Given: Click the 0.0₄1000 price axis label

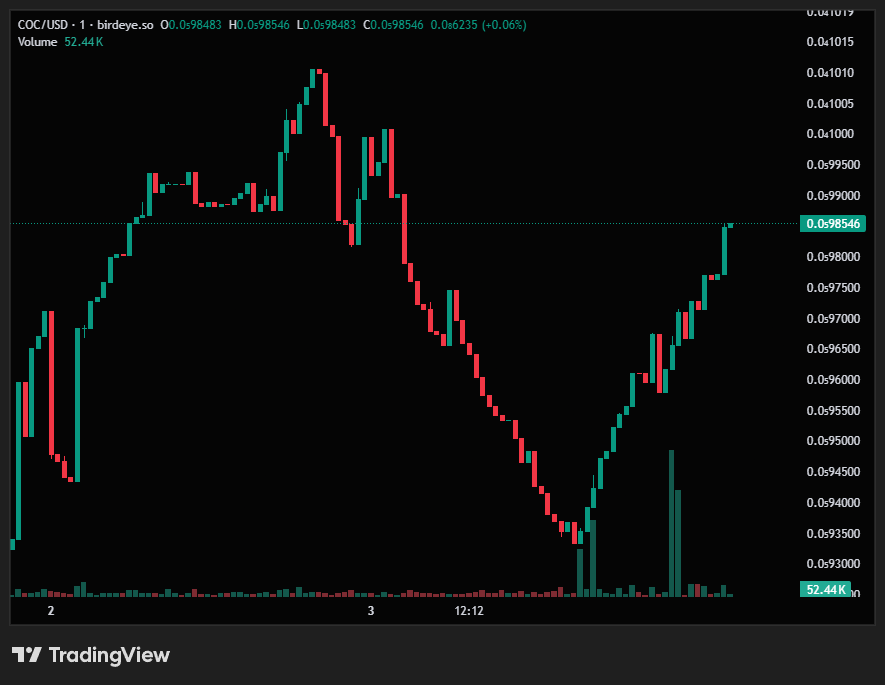Looking at the screenshot, I should point(830,134).
